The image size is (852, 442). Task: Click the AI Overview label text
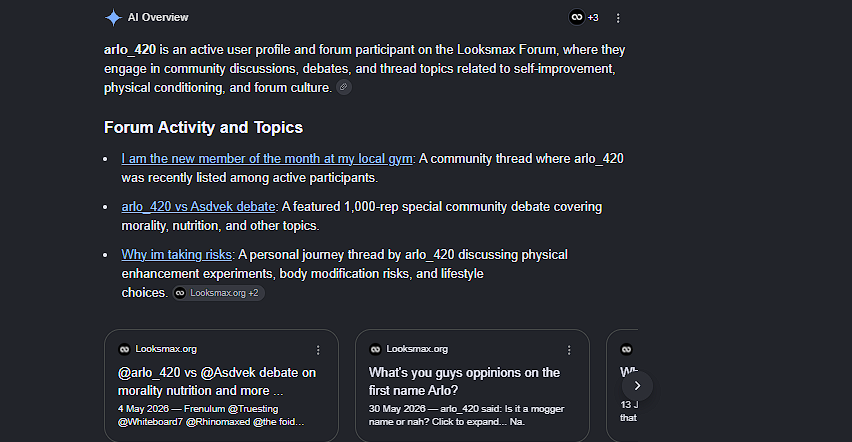pos(158,17)
